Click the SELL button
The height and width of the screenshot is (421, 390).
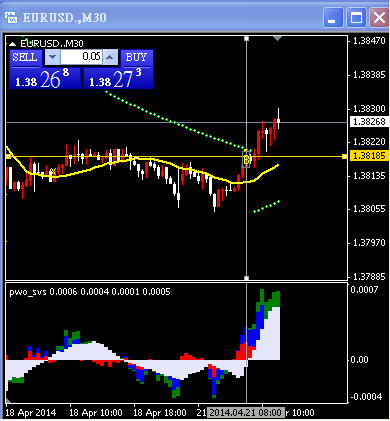(x=26, y=58)
